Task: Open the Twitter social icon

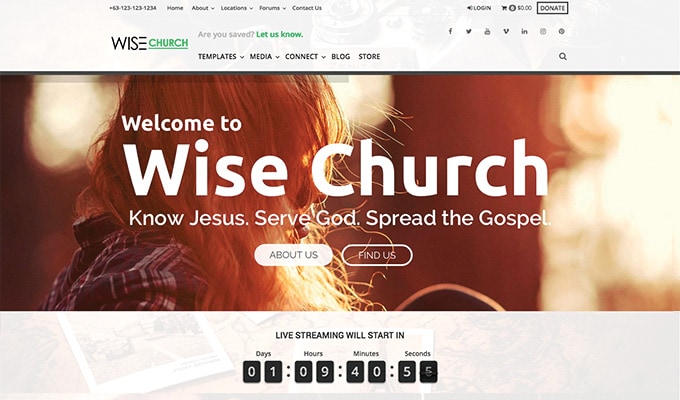Action: [x=469, y=31]
